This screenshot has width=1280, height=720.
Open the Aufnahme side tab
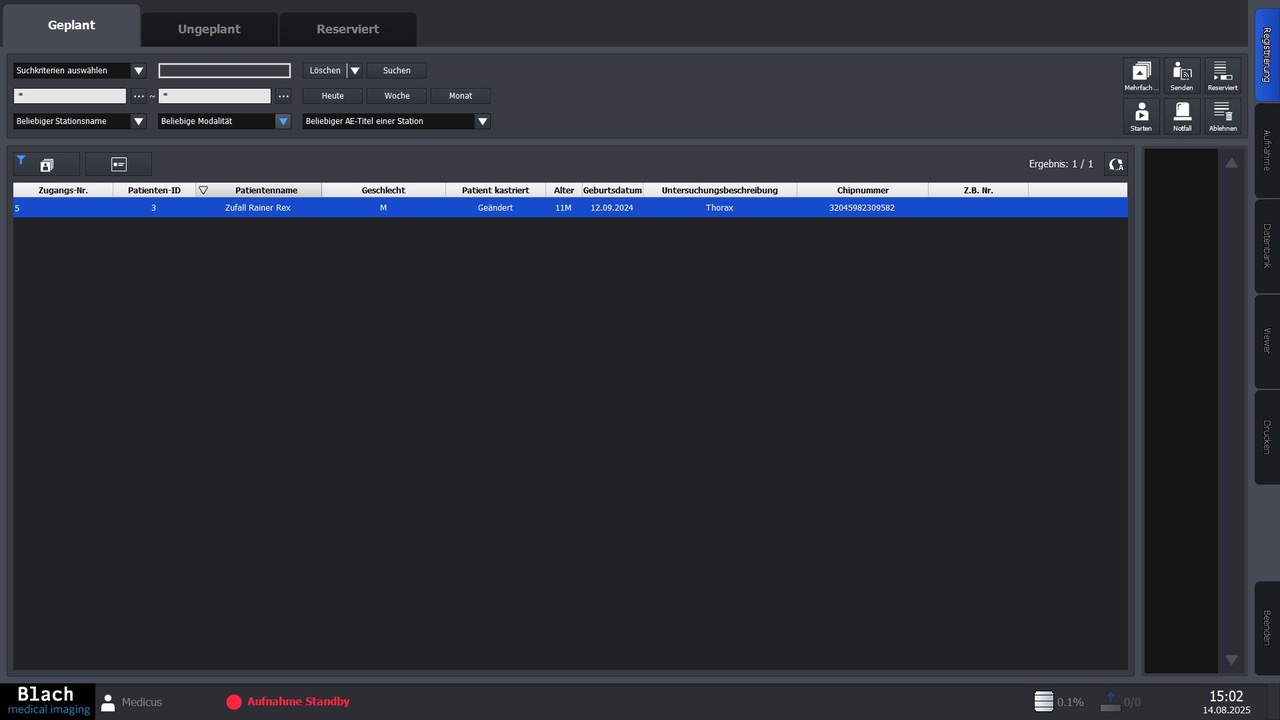[x=1266, y=150]
